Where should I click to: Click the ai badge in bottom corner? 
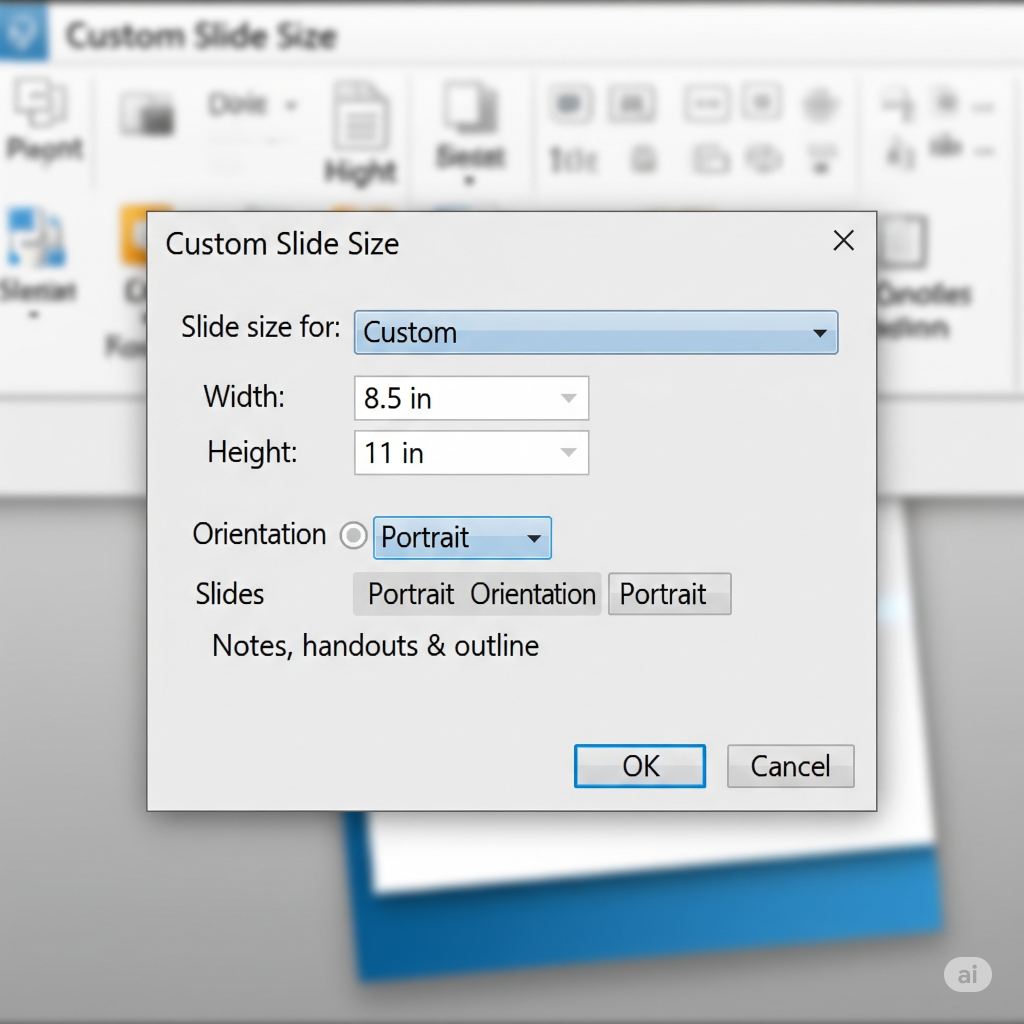pyautogui.click(x=967, y=974)
